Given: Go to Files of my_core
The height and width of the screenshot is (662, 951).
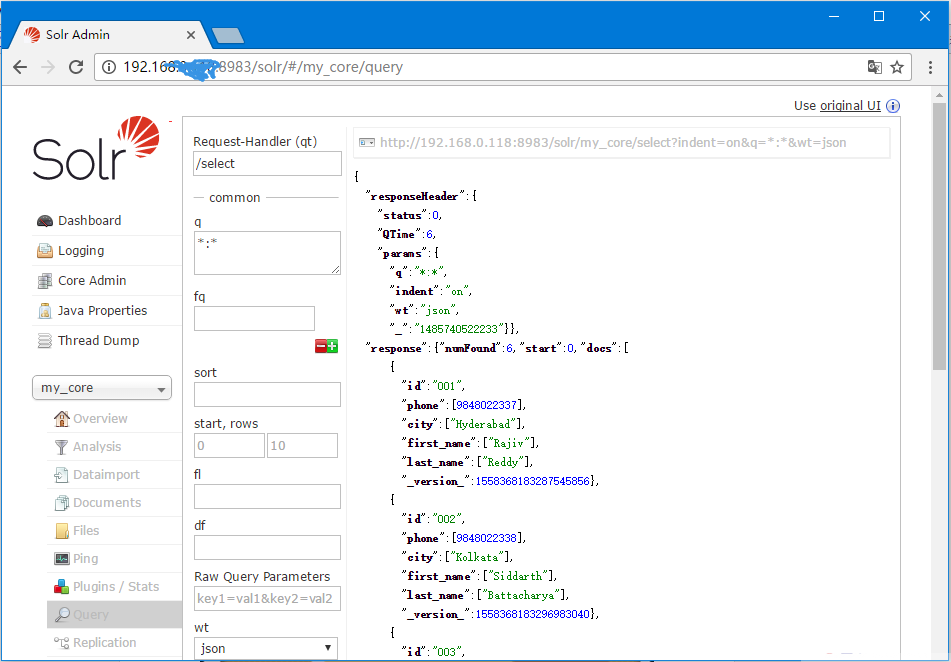Looking at the screenshot, I should coord(86,531).
